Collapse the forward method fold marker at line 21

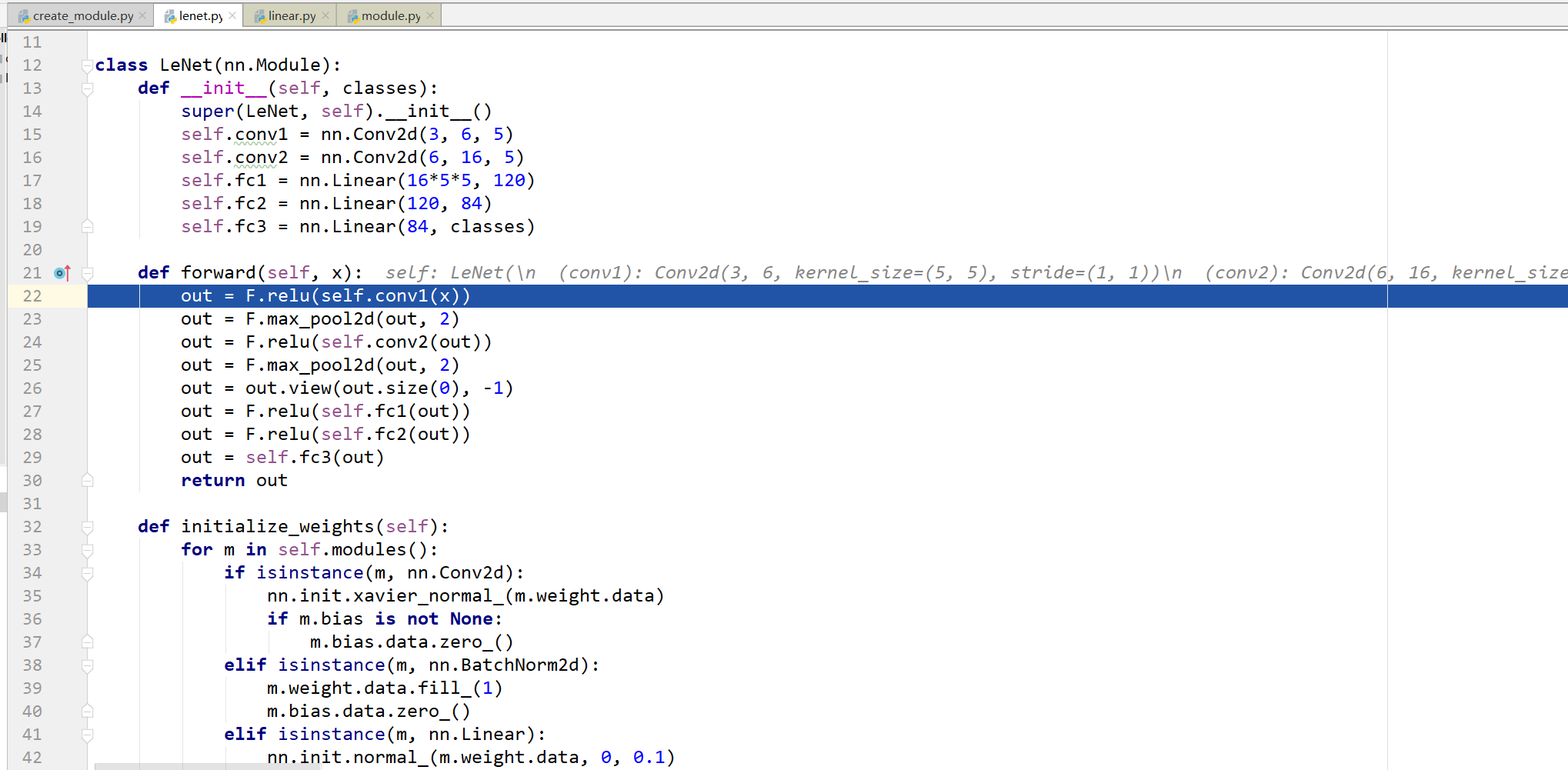click(x=88, y=274)
